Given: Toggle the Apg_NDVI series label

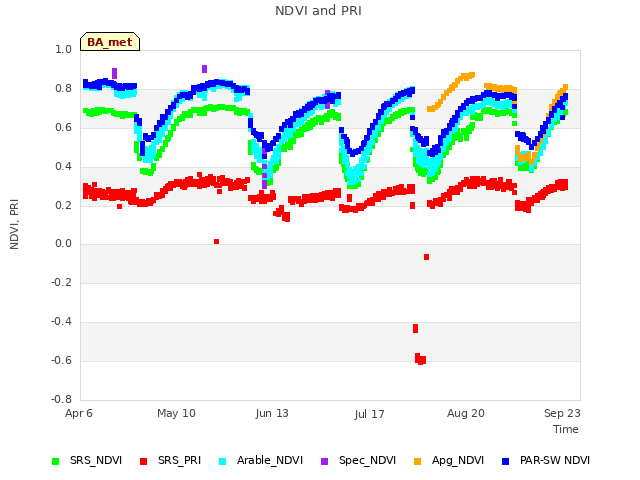Looking at the screenshot, I should tap(458, 460).
